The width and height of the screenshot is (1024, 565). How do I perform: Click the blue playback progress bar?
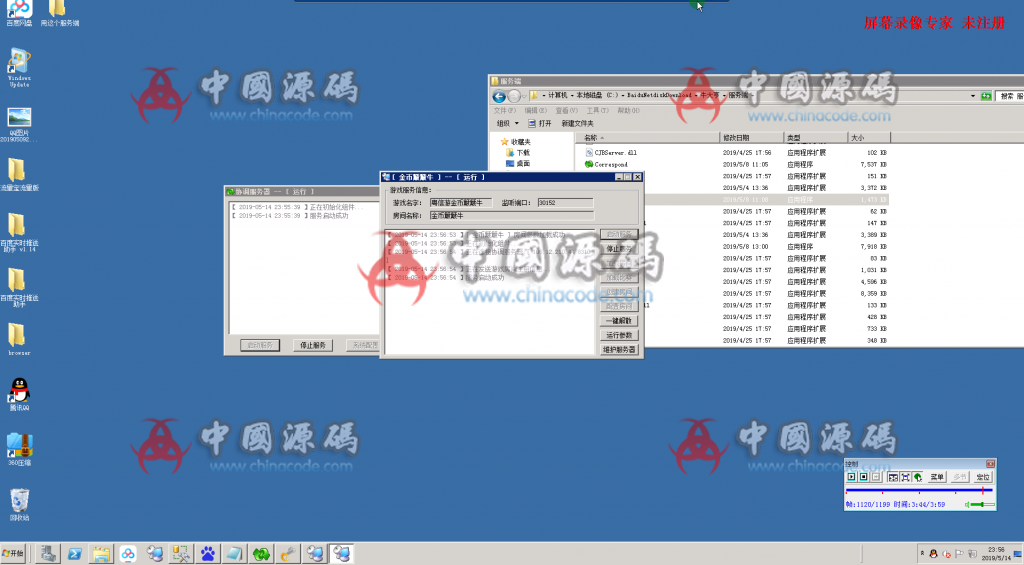pyautogui.click(x=919, y=490)
